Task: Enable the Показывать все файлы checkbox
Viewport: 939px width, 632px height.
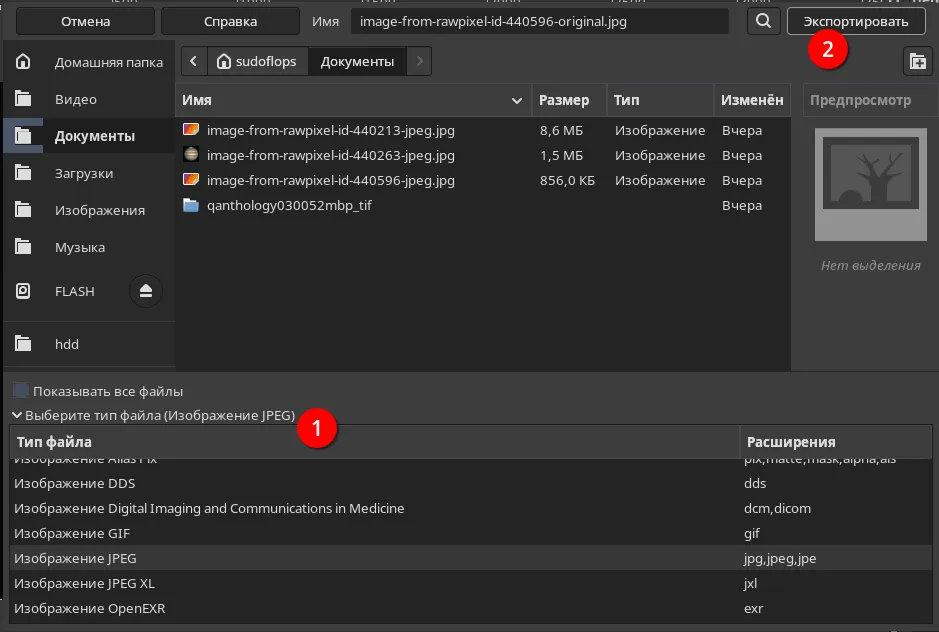Action: tap(17, 390)
